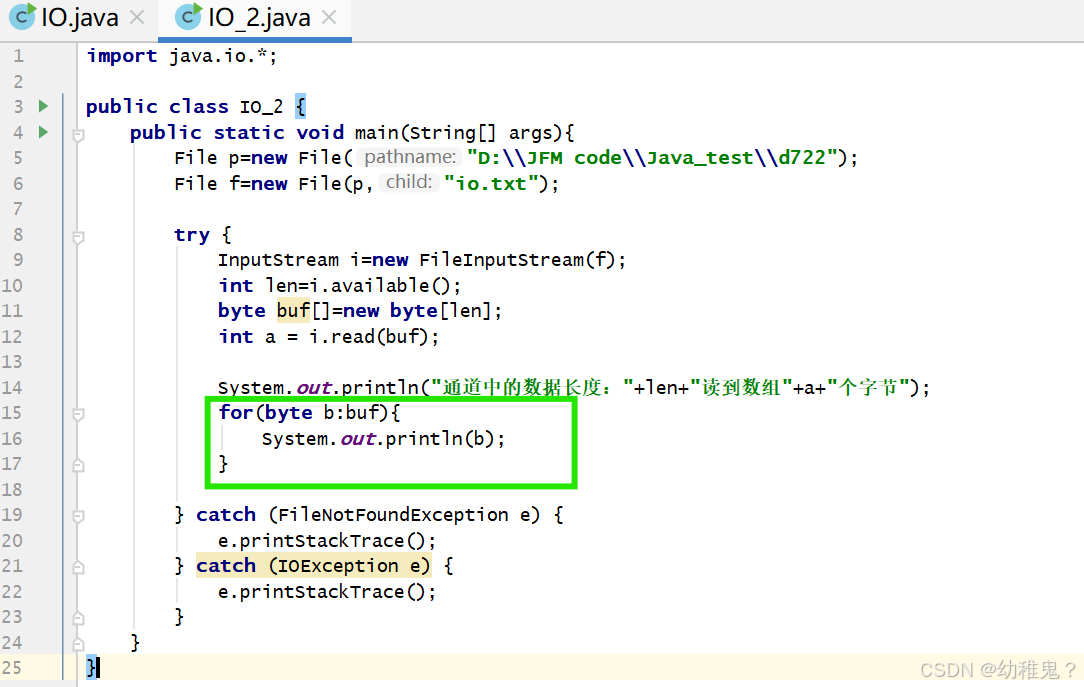Click the path string "D:\\JFM code\\Java_test\\d722"

pyautogui.click(x=653, y=158)
